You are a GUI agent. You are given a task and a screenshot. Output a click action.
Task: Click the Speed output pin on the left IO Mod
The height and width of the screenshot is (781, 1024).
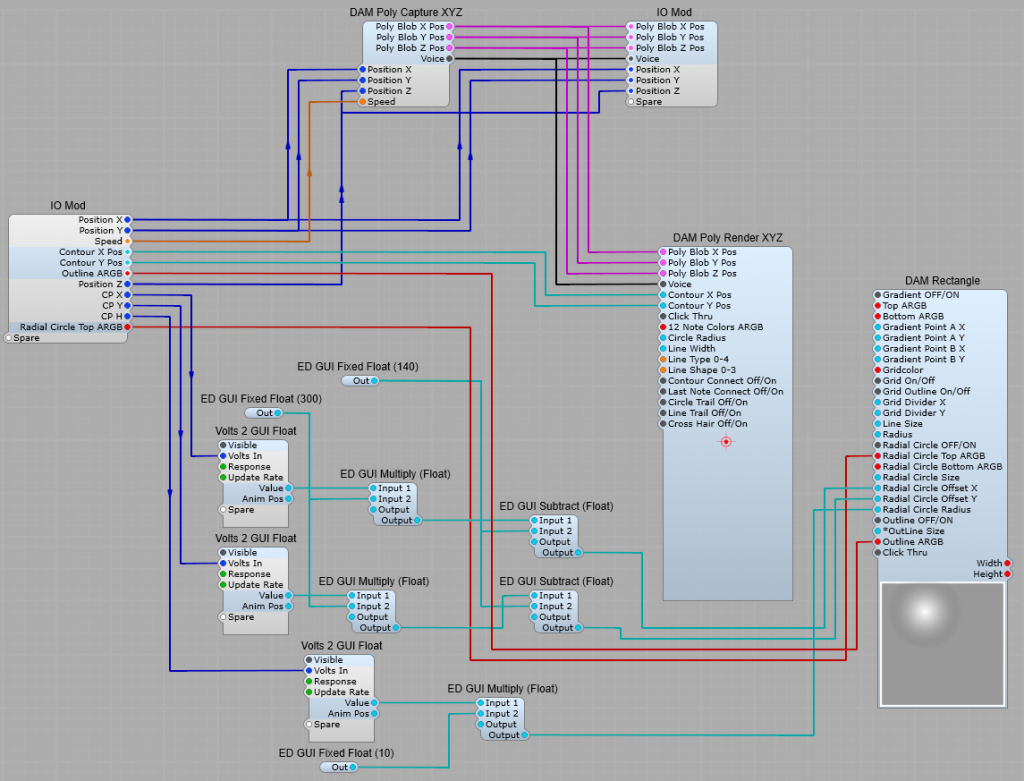pos(127,241)
